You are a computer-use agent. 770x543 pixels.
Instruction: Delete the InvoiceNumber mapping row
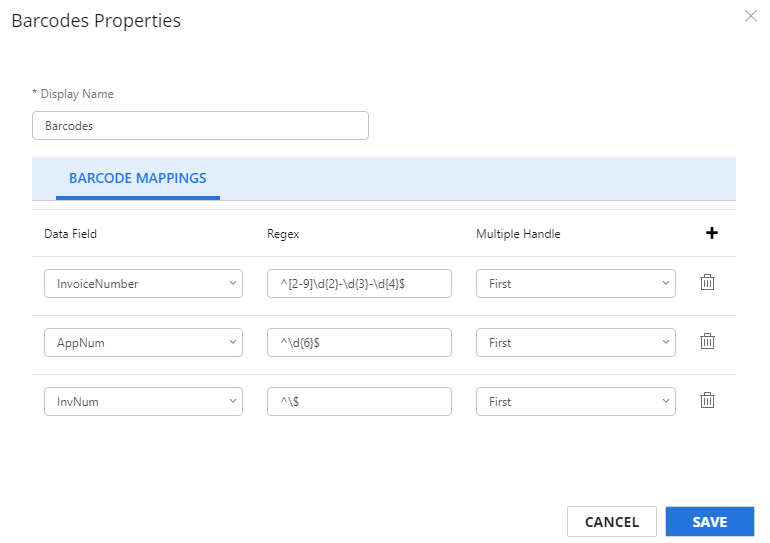pyautogui.click(x=707, y=282)
